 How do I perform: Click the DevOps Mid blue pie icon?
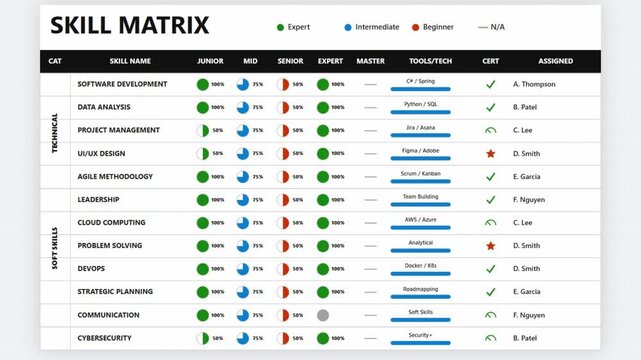243,269
